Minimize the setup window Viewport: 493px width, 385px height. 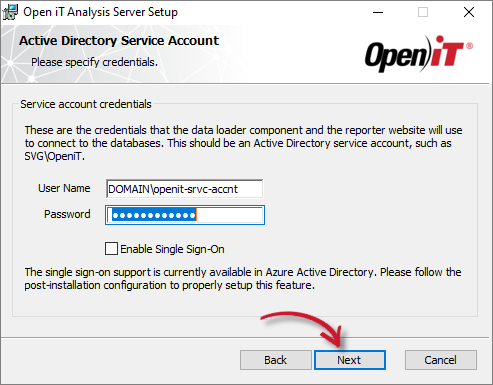click(378, 13)
